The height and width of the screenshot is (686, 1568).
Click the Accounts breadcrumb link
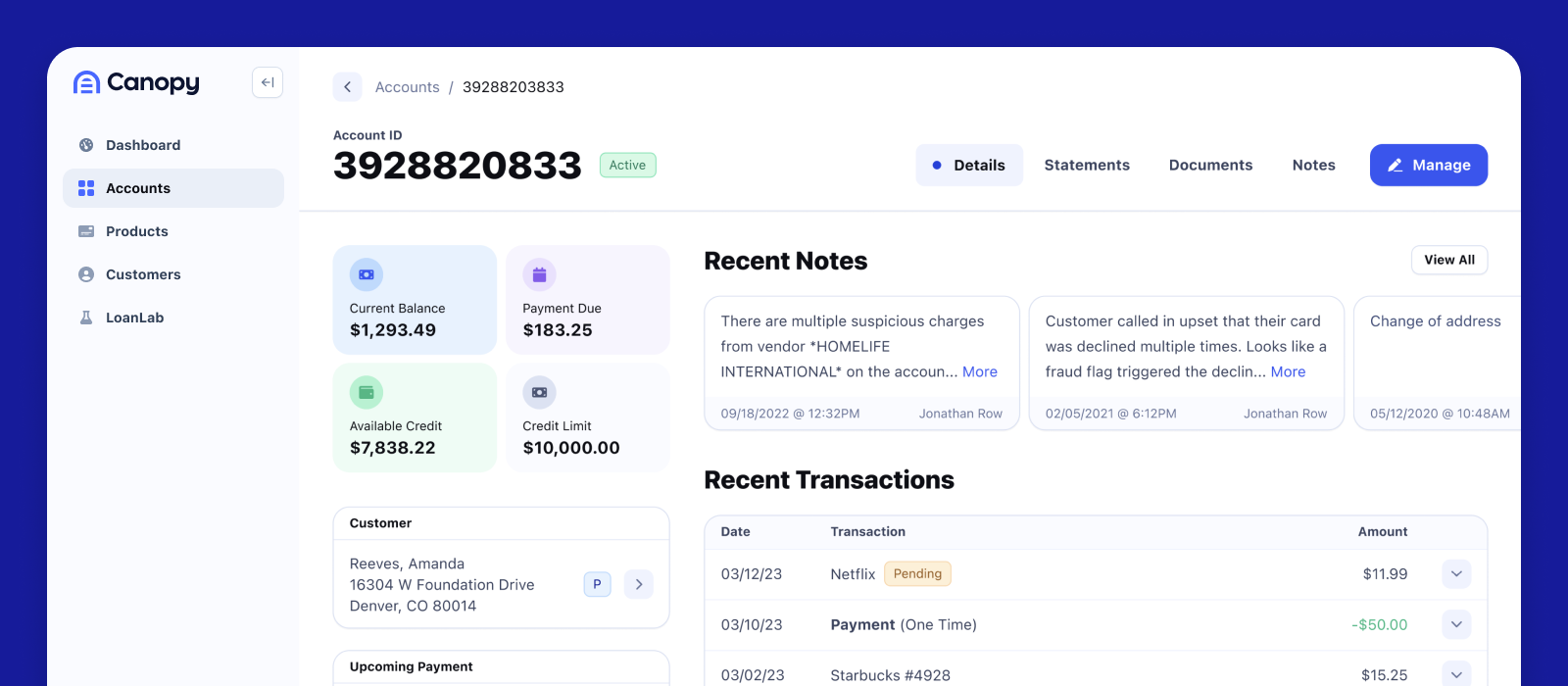407,87
